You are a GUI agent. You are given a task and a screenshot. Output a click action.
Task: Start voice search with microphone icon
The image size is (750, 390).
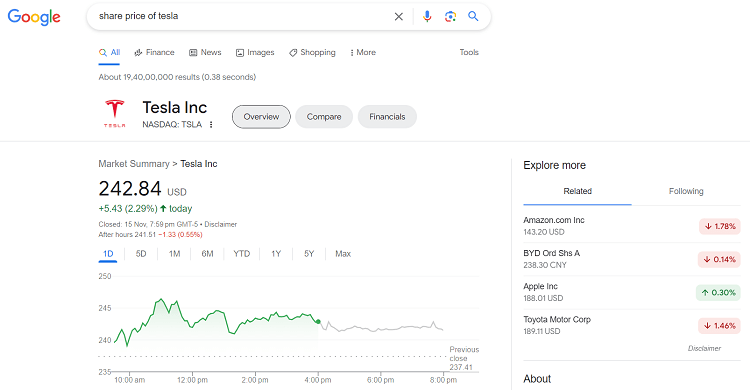[x=427, y=16]
